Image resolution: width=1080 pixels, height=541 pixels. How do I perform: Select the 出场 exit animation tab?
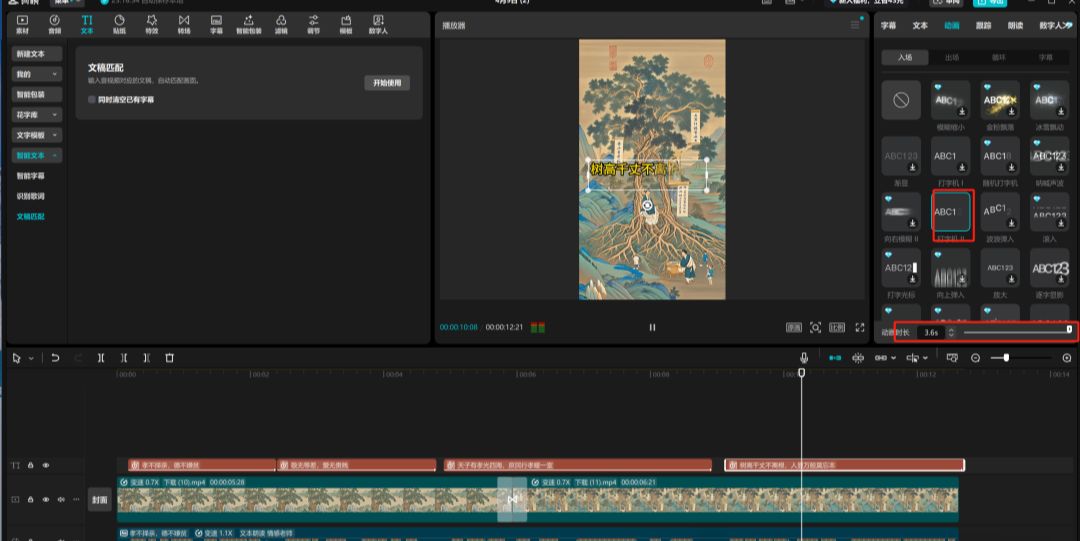click(952, 57)
